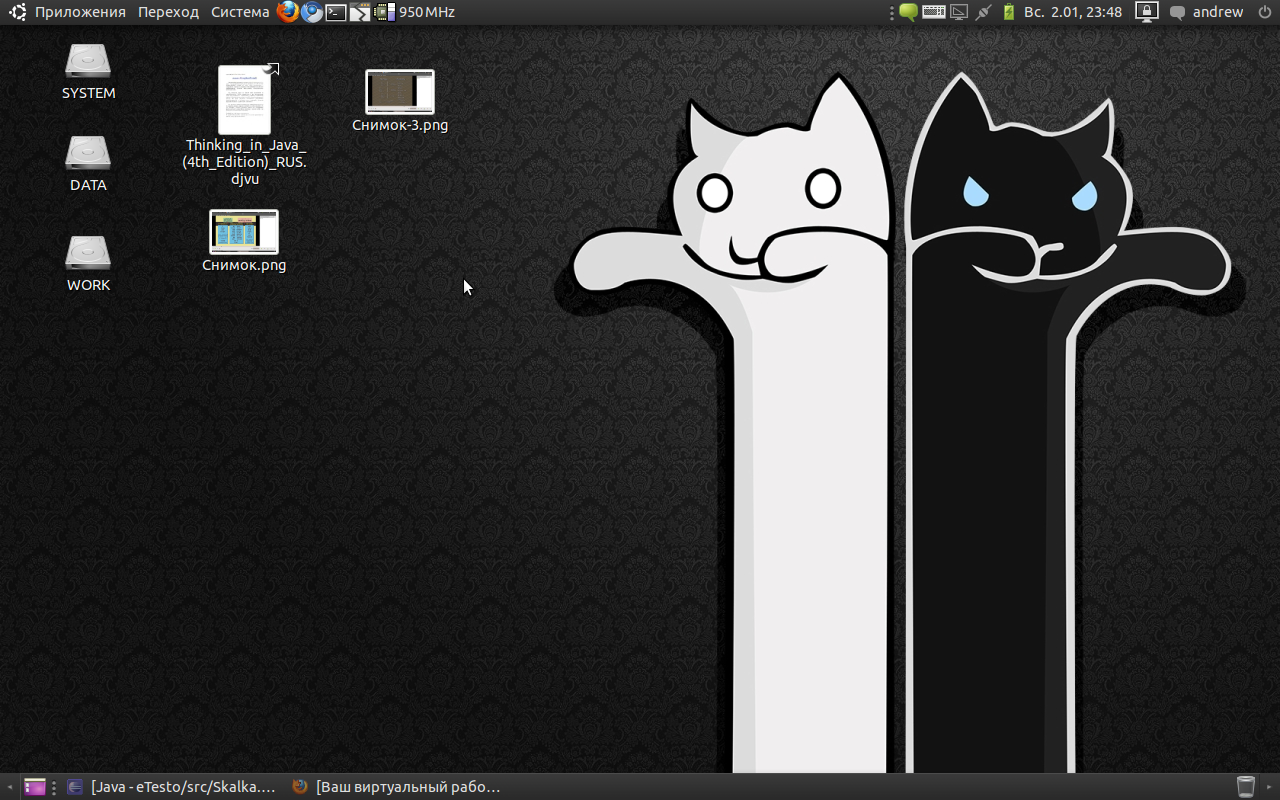This screenshot has width=1280, height=800.
Task: Click the CPU frequency 950 MHz monitor
Action: [x=426, y=12]
